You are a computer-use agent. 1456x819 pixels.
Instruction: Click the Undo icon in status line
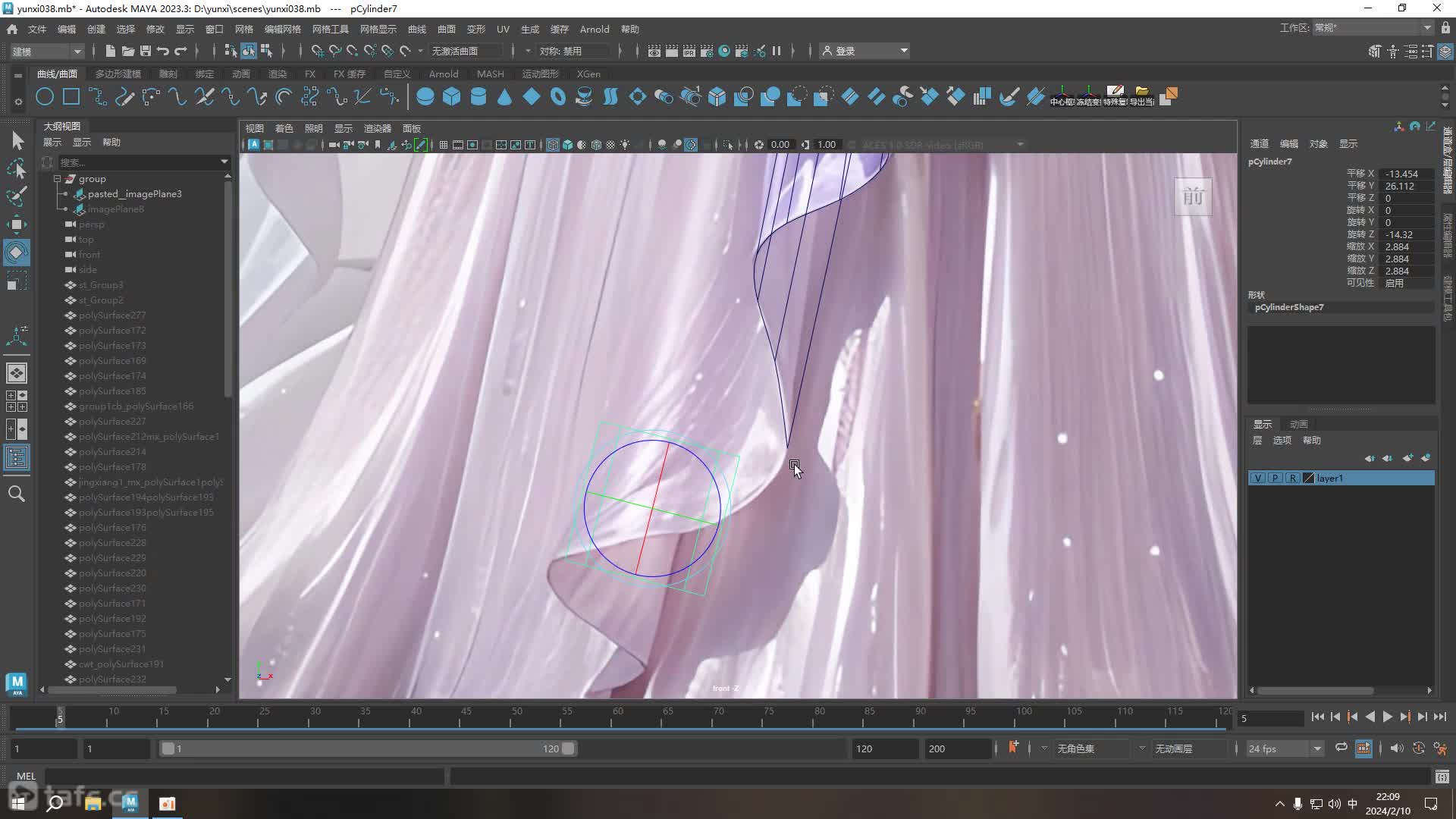point(163,51)
